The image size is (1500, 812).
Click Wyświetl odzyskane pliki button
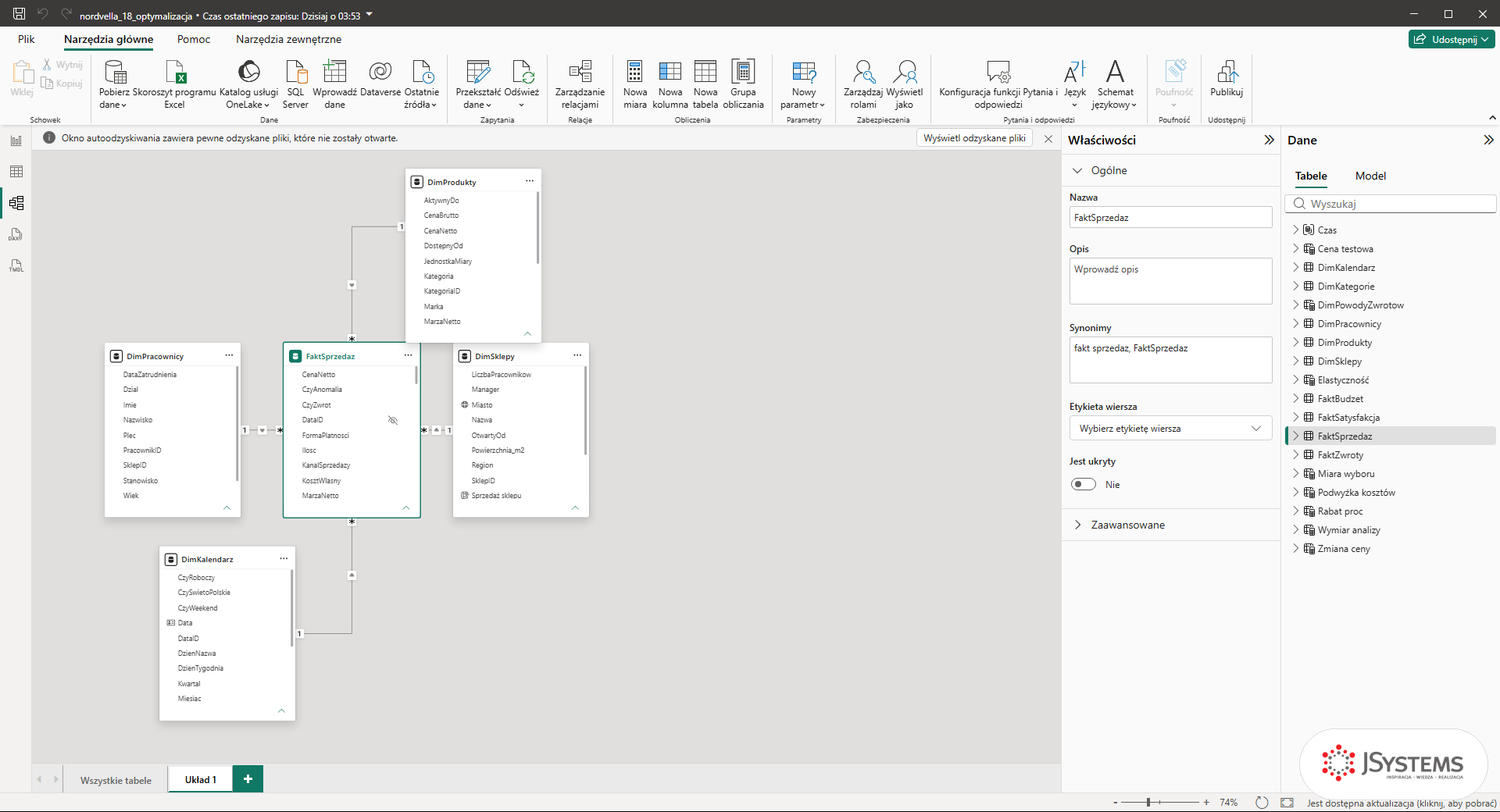tap(974, 138)
